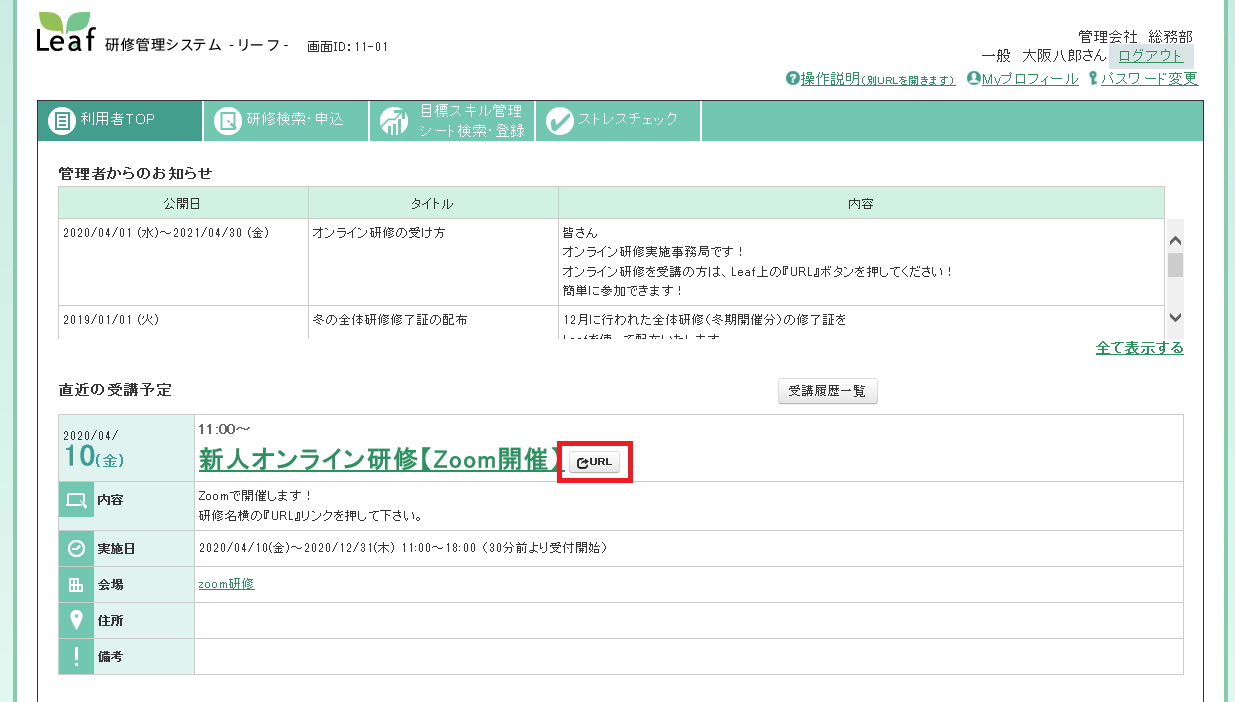
Task: Open the 操作説明 help link
Action: (878, 79)
